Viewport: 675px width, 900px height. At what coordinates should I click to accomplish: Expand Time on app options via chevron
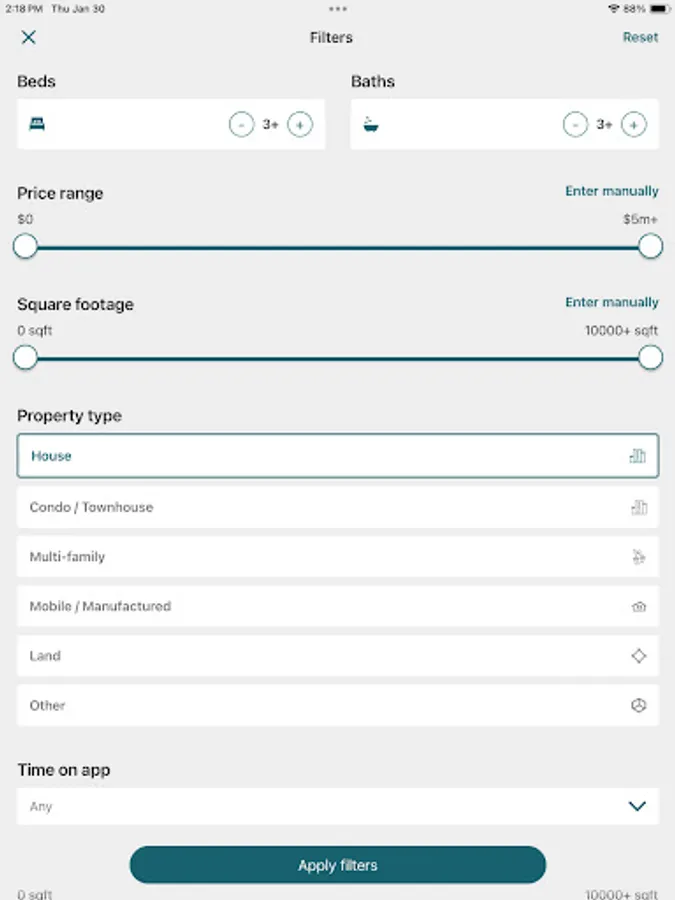637,806
